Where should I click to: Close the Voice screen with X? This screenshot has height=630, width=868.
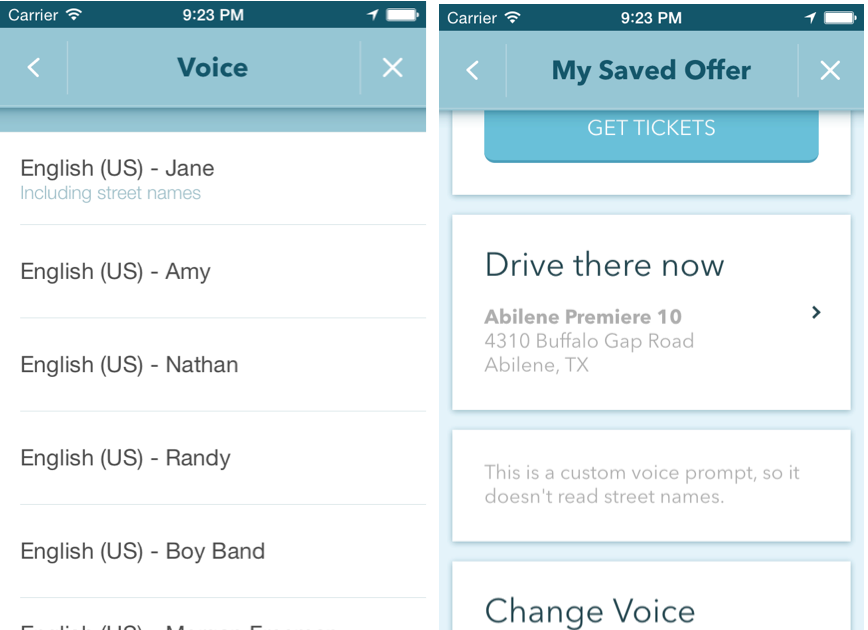(392, 68)
